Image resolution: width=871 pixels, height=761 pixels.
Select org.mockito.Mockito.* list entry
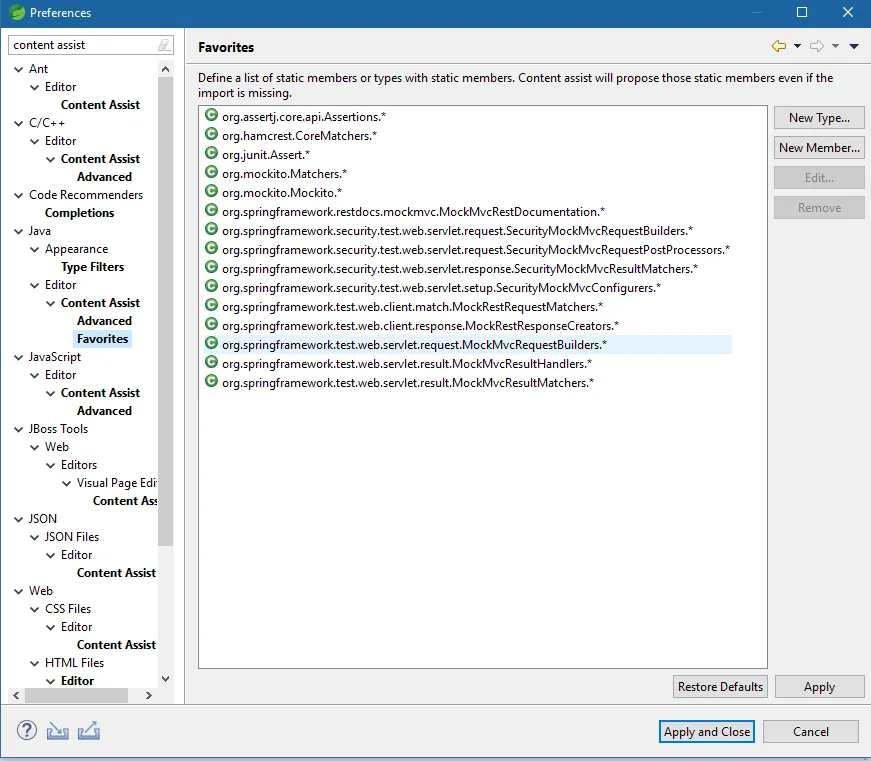(x=282, y=193)
